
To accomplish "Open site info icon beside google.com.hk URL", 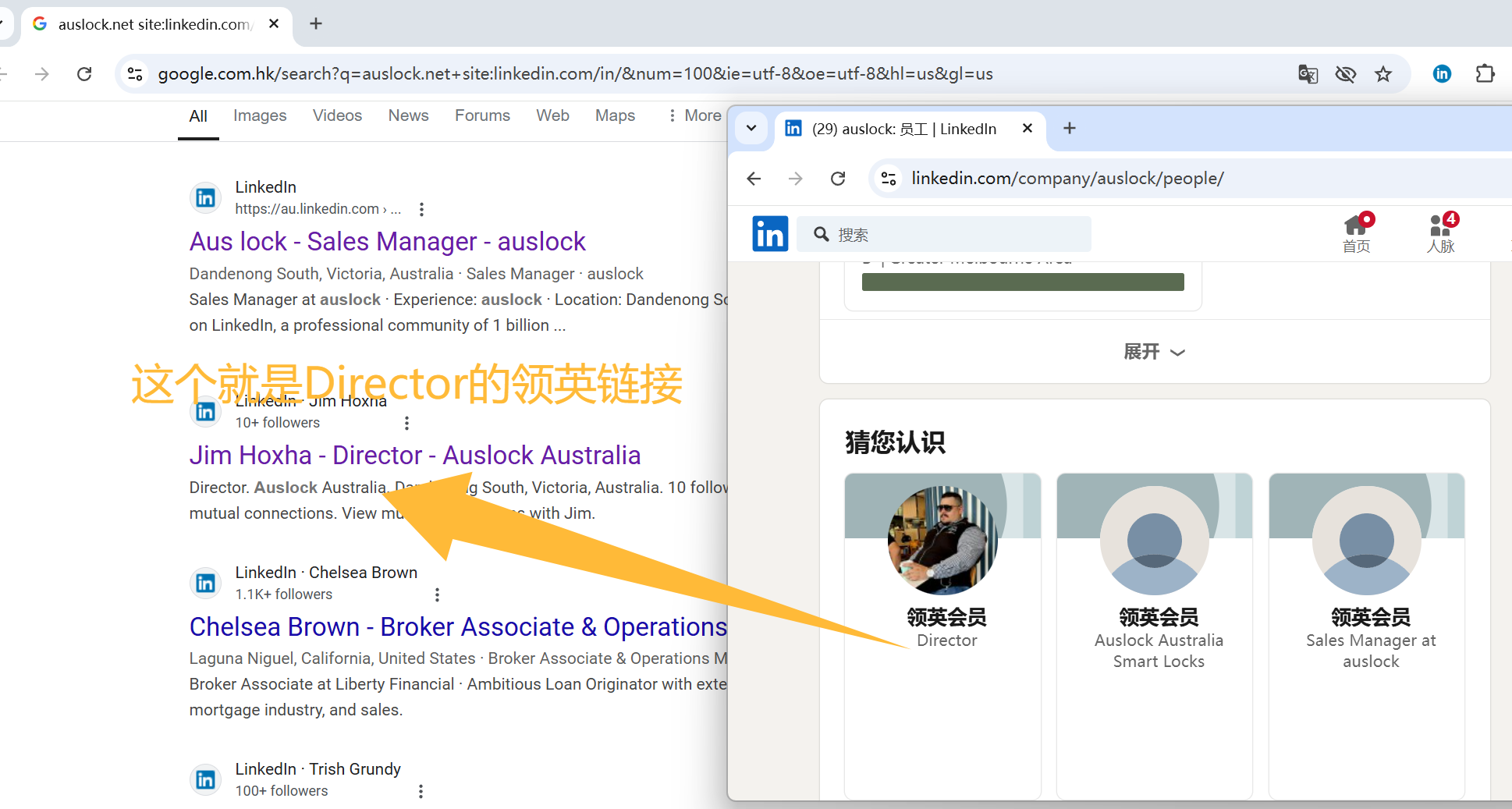I will pos(135,74).
